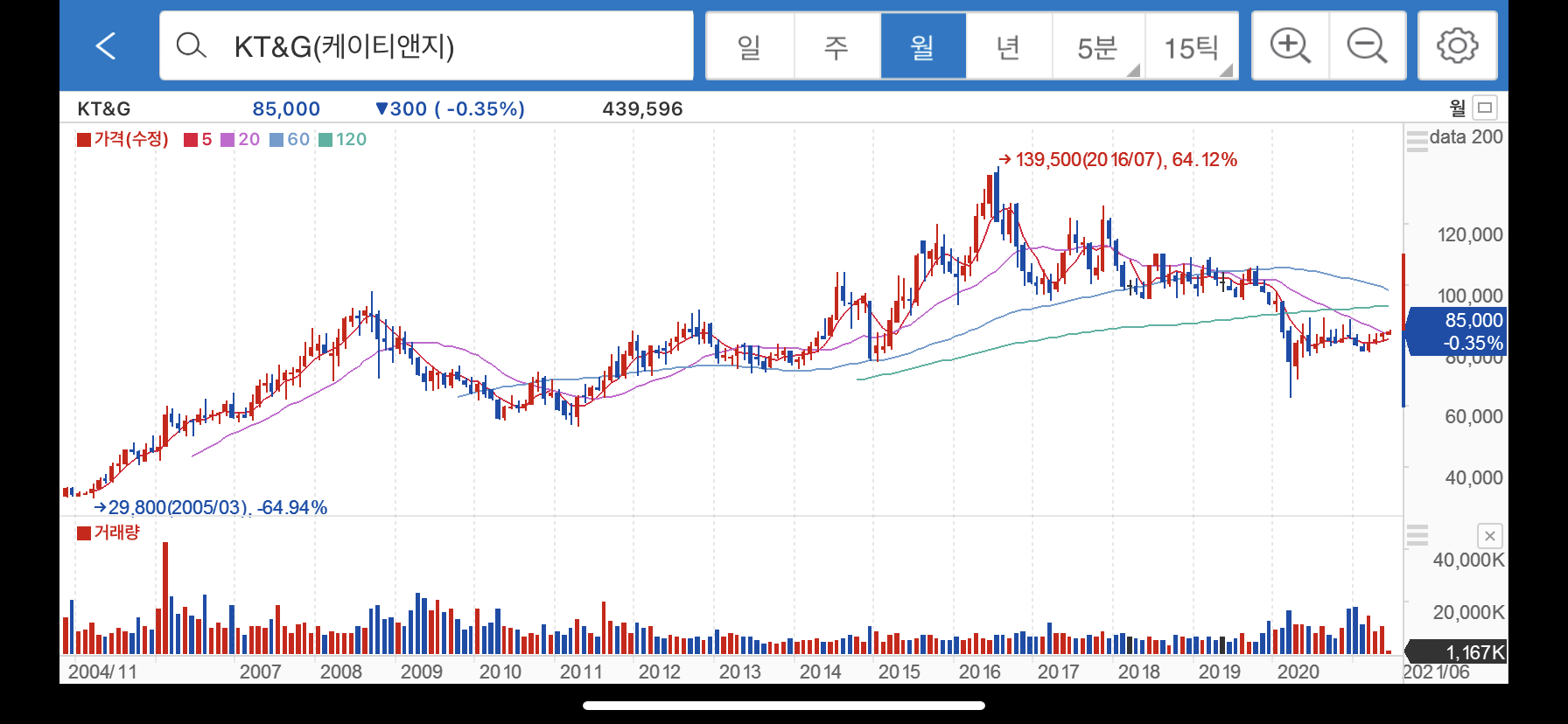Screen dimensions: 1568x724
Task: Open price chart hamburger menu icon
Action: [x=1417, y=140]
